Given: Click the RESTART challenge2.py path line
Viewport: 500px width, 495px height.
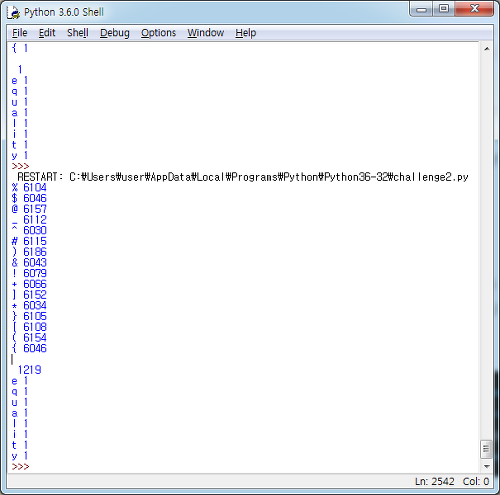Looking at the screenshot, I should pos(243,177).
